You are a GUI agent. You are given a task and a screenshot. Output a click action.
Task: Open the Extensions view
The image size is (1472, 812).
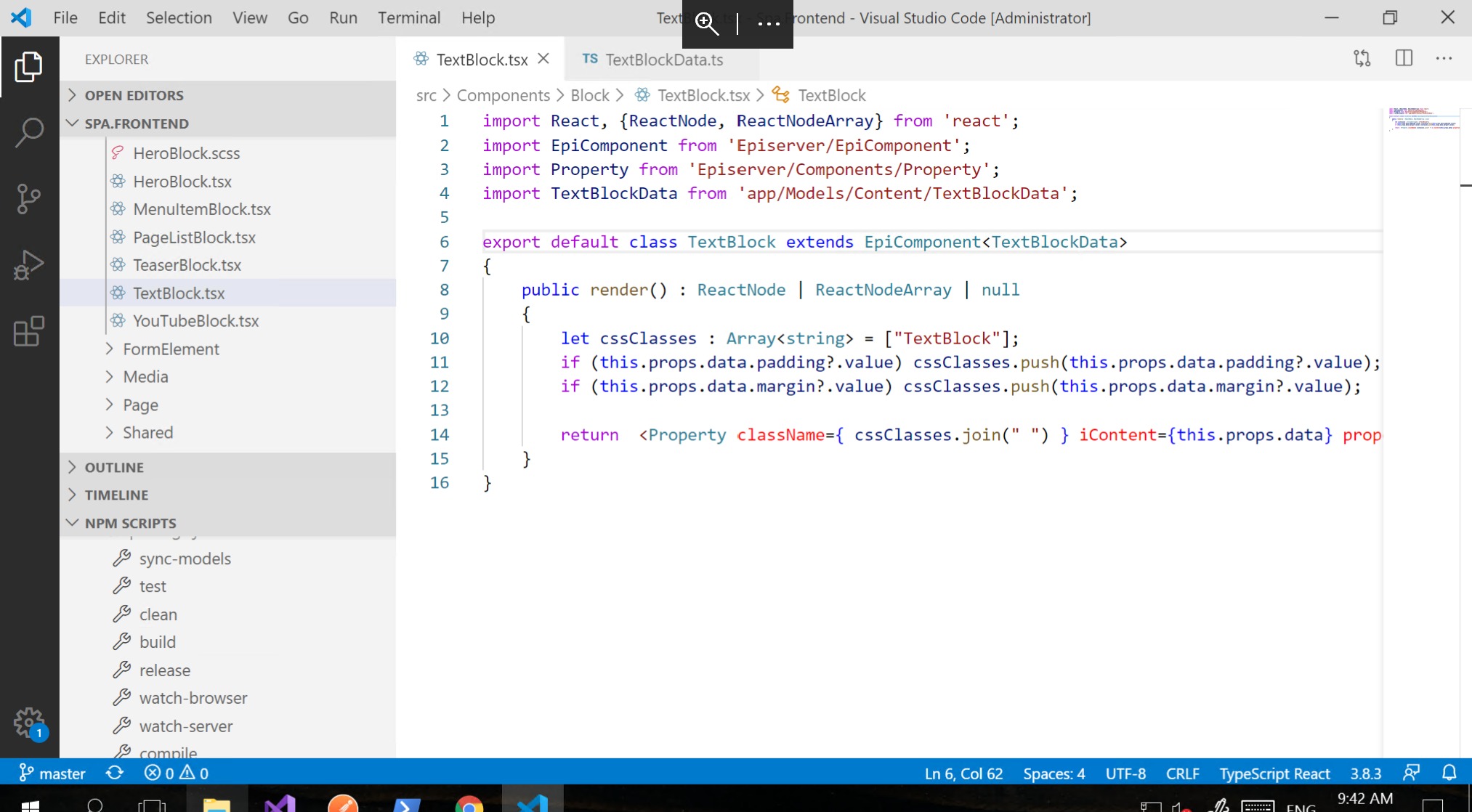tap(29, 331)
